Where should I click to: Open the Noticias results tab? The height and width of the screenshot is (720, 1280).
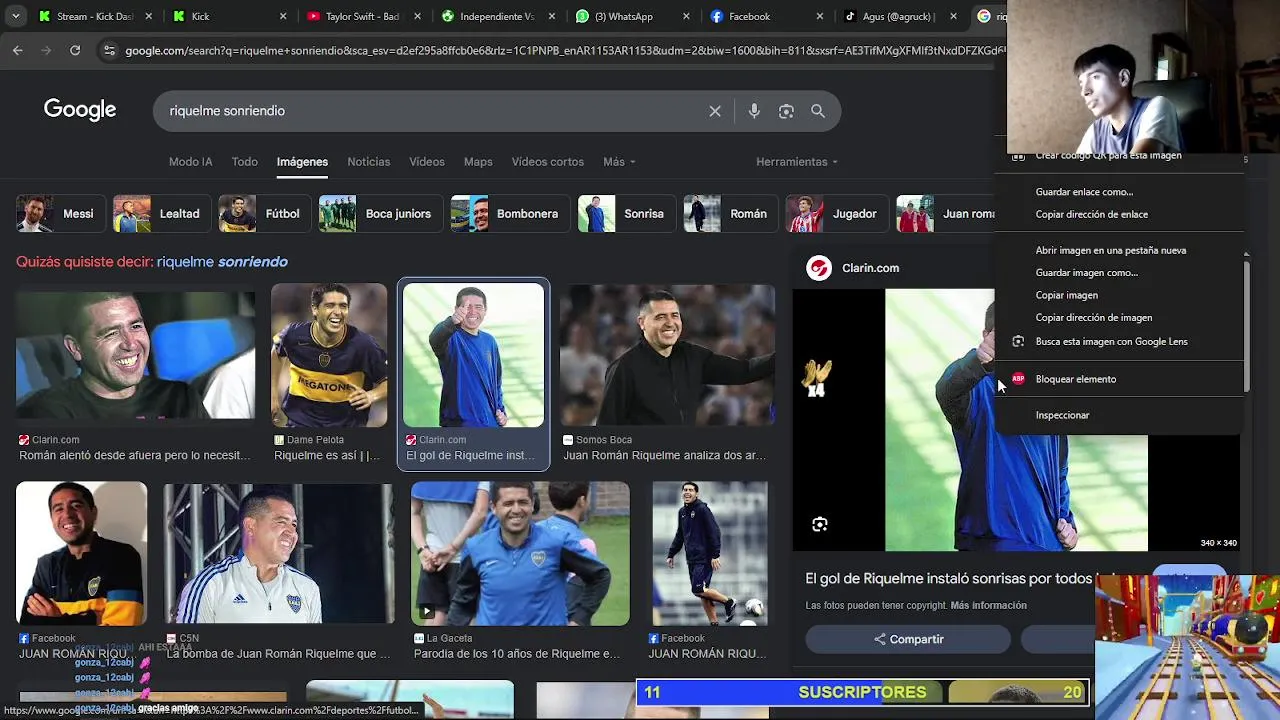(x=369, y=162)
